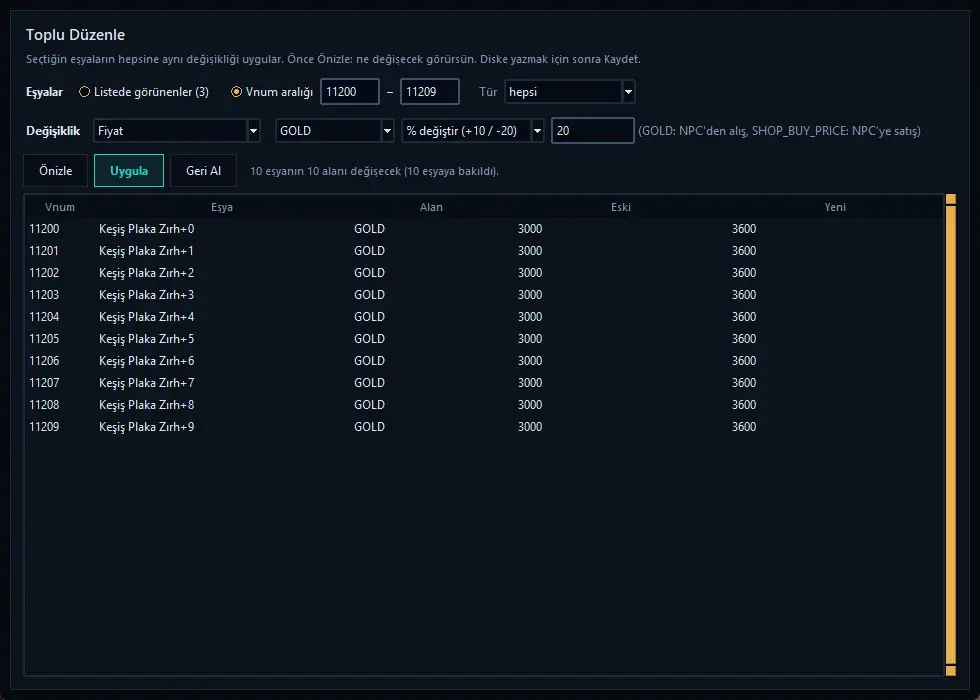The image size is (980, 700).
Task: Apply changes with the Uygula button
Action: [129, 171]
